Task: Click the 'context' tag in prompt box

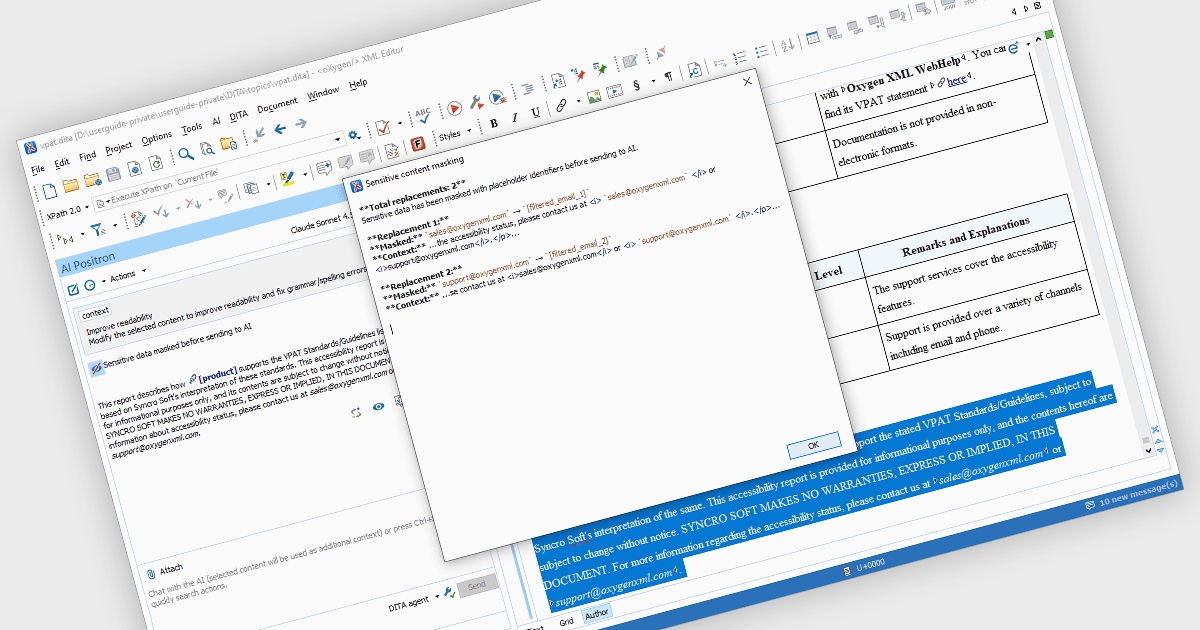Action: point(96,312)
